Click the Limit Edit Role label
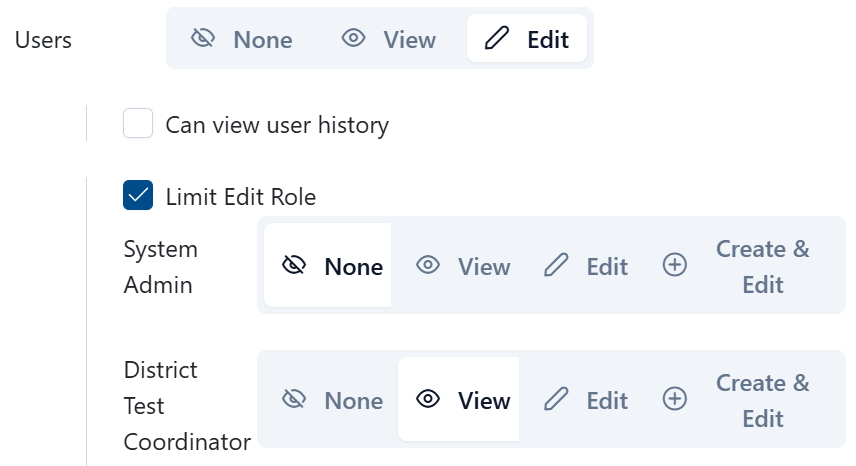This screenshot has width=856, height=466. click(241, 197)
